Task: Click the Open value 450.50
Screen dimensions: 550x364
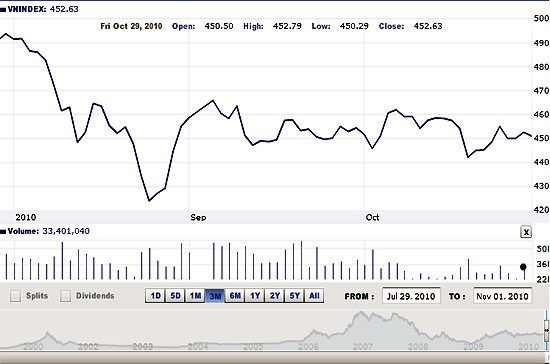Action: (219, 26)
